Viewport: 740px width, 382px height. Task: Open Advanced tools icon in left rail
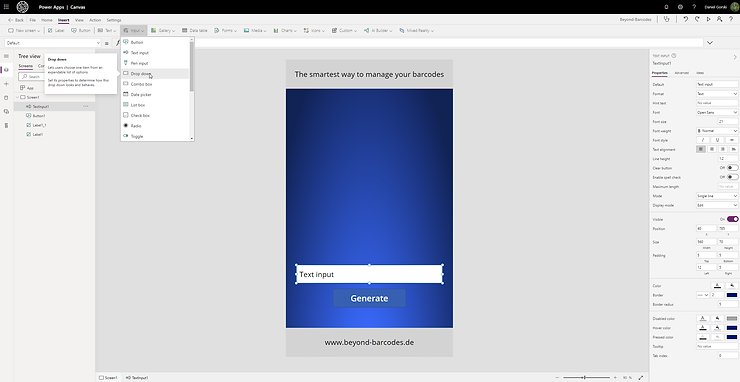point(6,125)
